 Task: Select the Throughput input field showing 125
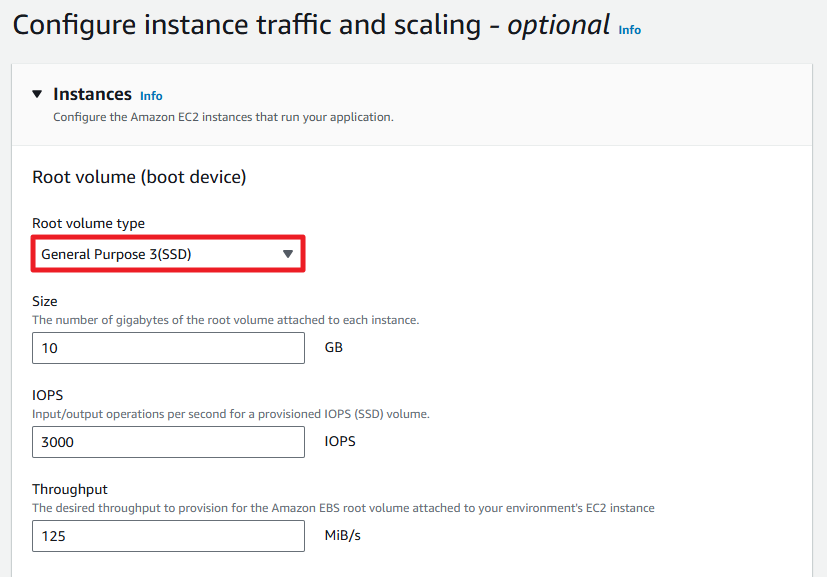[x=168, y=536]
